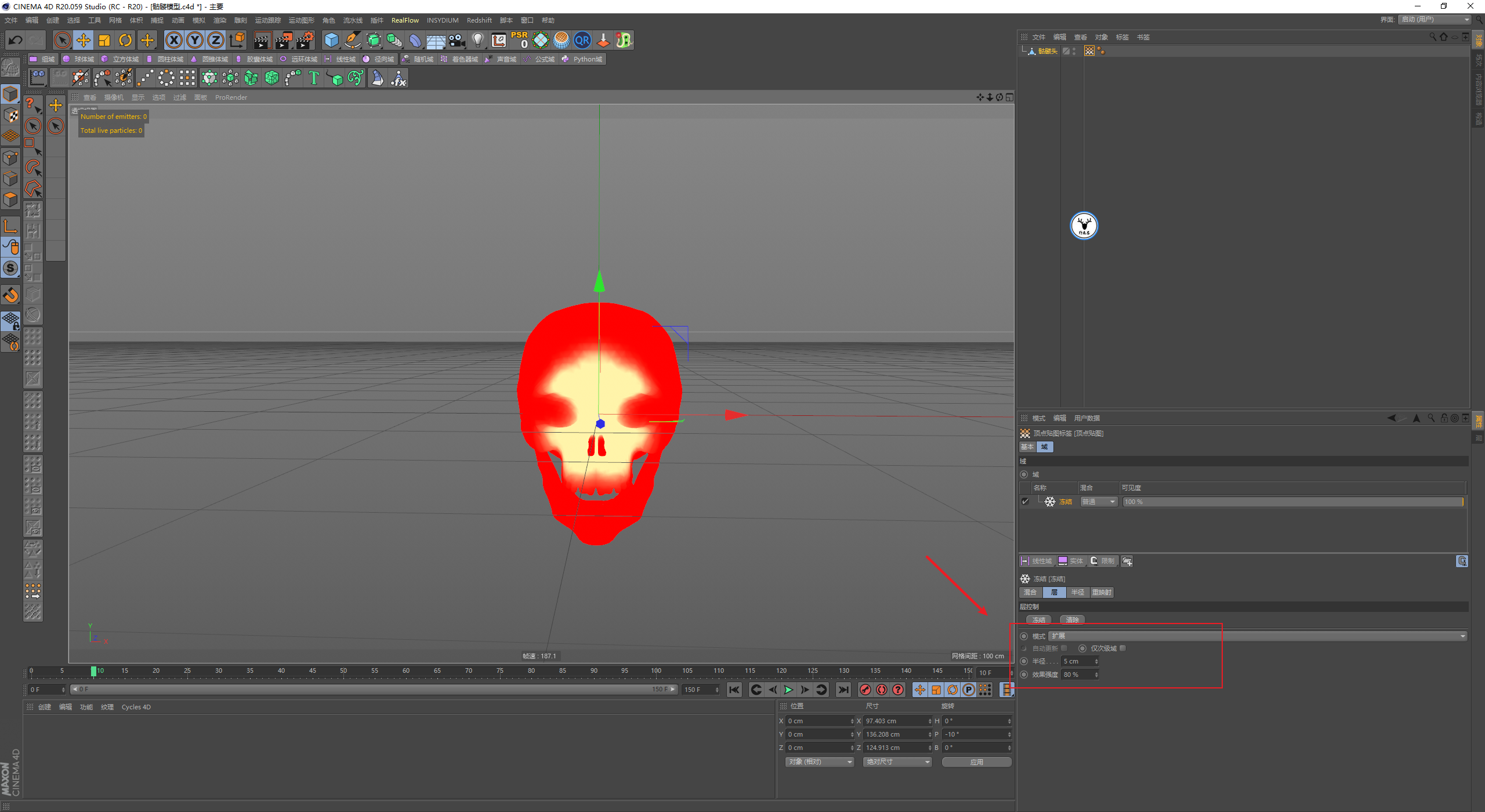
Task: Add a Cube primitive object
Action: click(x=331, y=40)
